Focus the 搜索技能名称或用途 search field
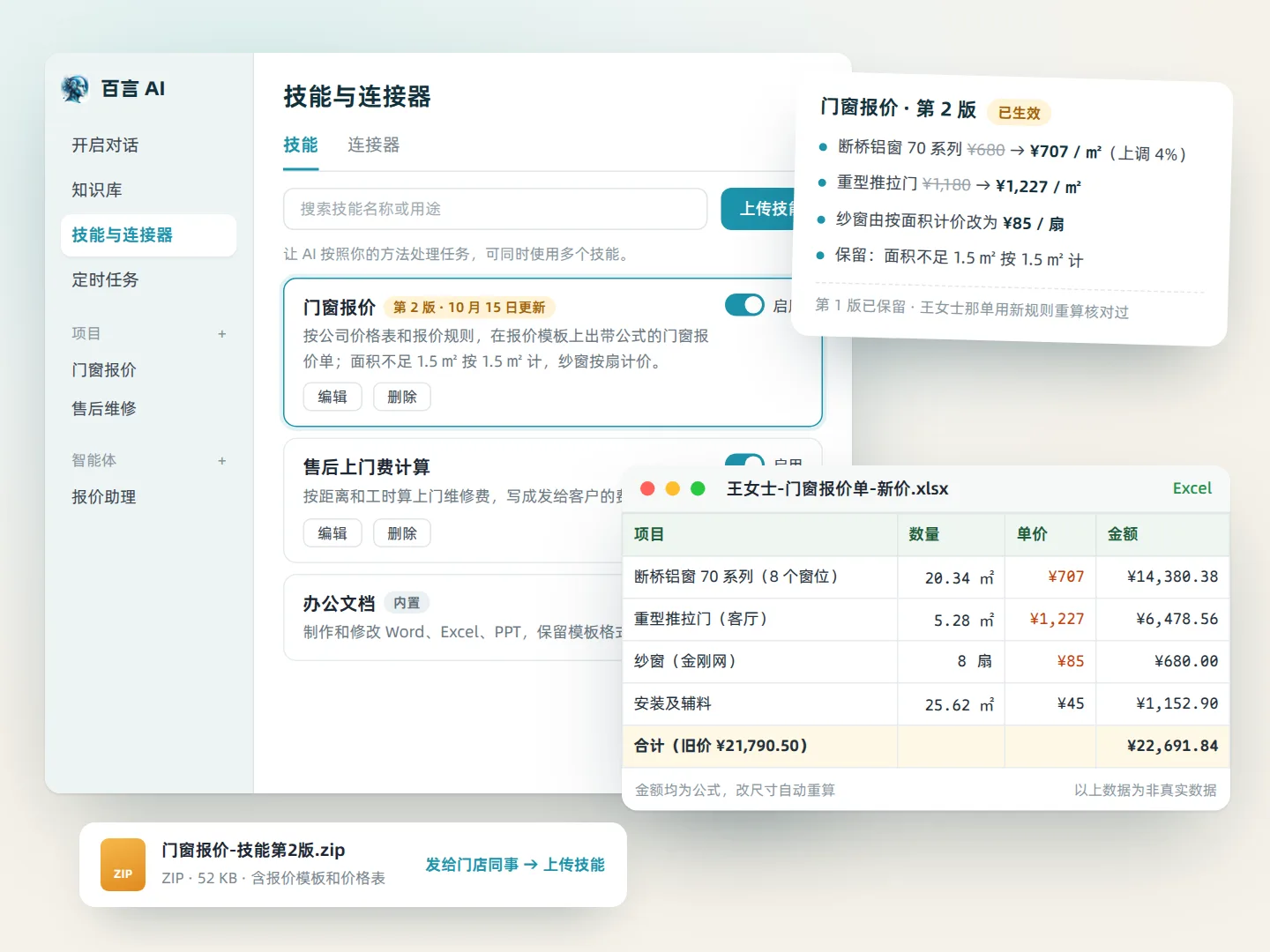This screenshot has width=1270, height=952. 496,209
